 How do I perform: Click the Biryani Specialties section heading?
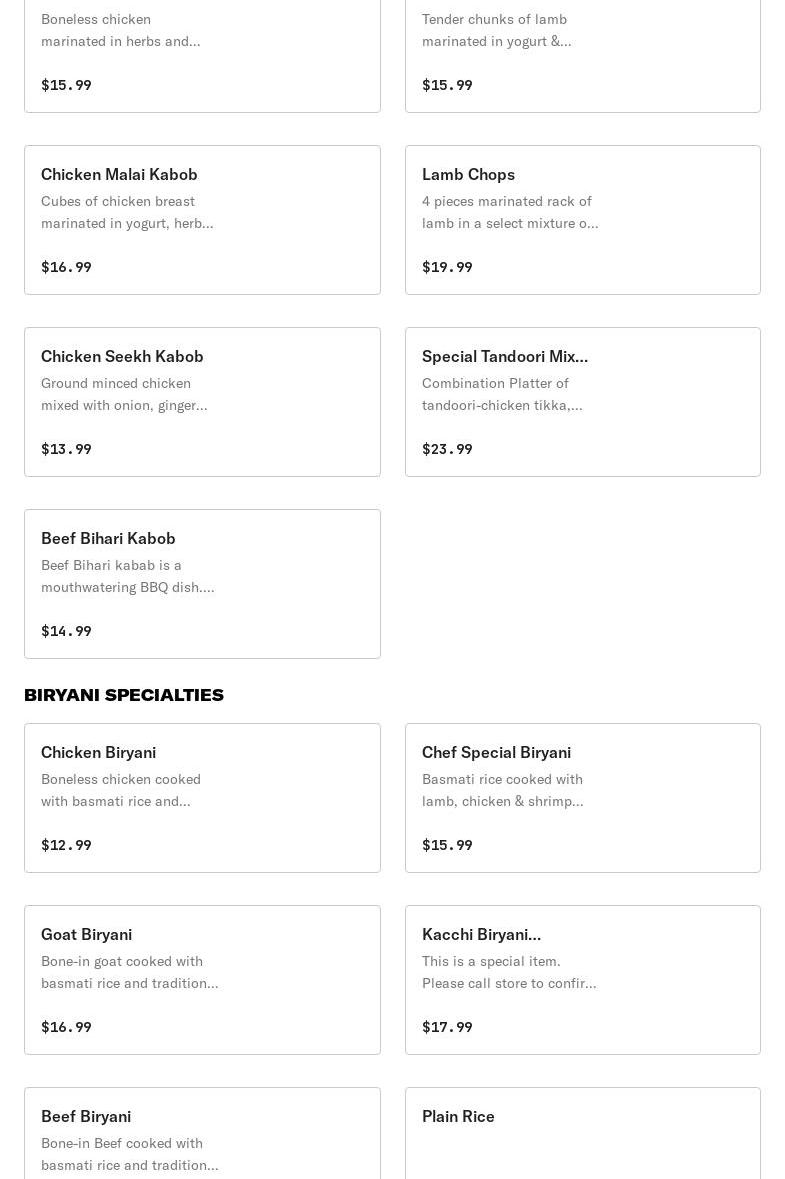click(124, 695)
